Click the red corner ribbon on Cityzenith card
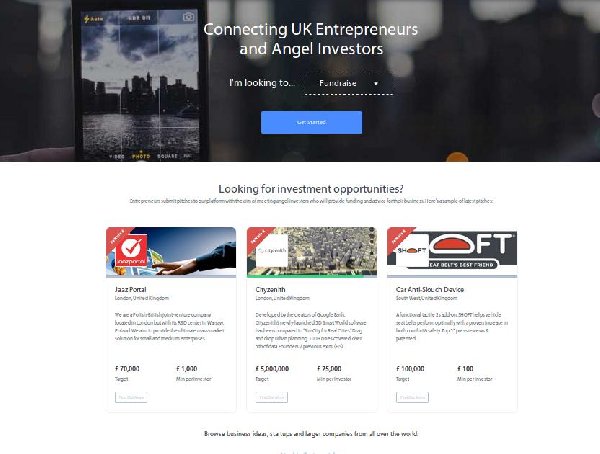Screen dimensions: 600x454 257,237
